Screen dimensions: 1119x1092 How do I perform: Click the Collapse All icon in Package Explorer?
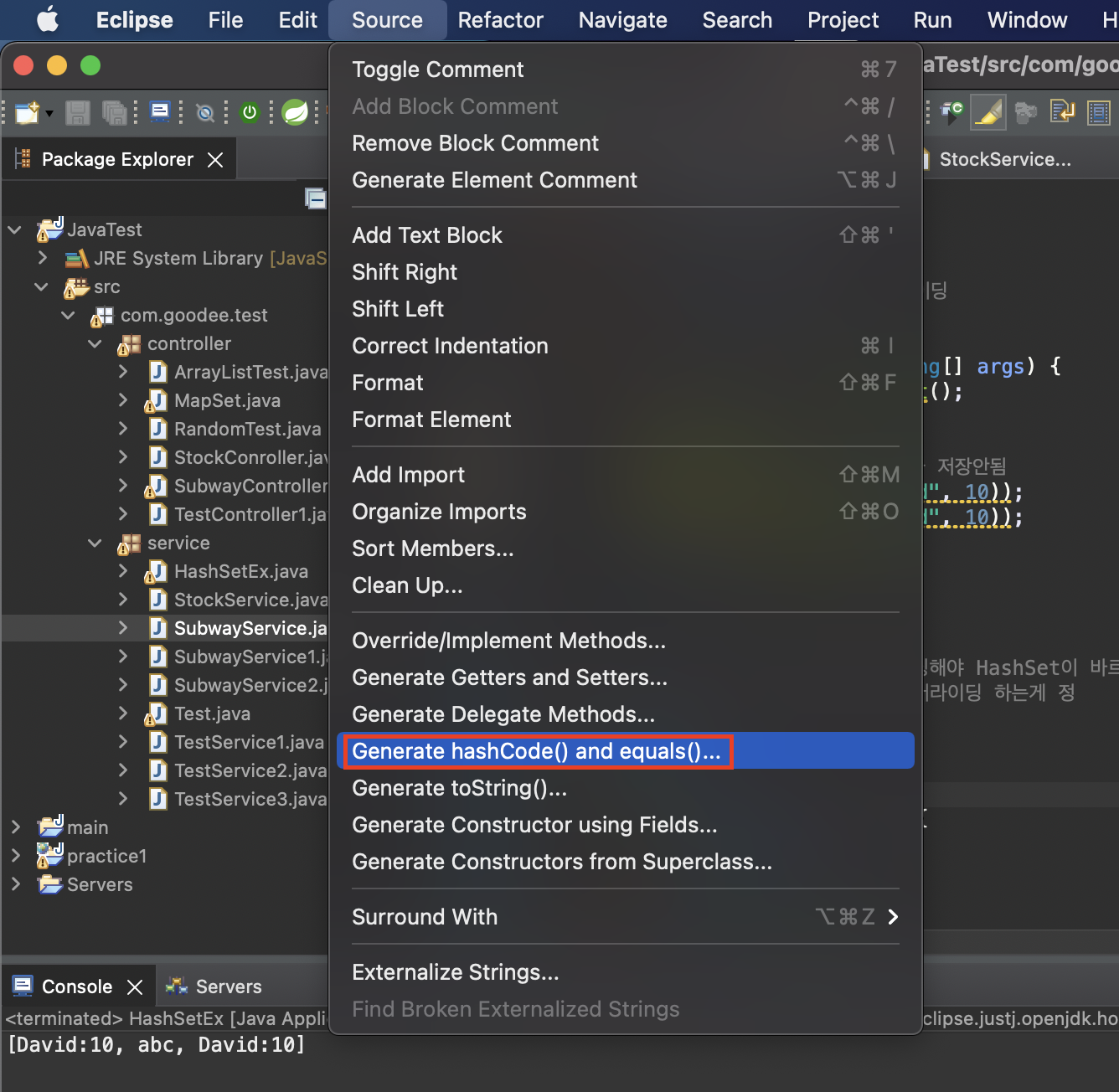tap(316, 198)
